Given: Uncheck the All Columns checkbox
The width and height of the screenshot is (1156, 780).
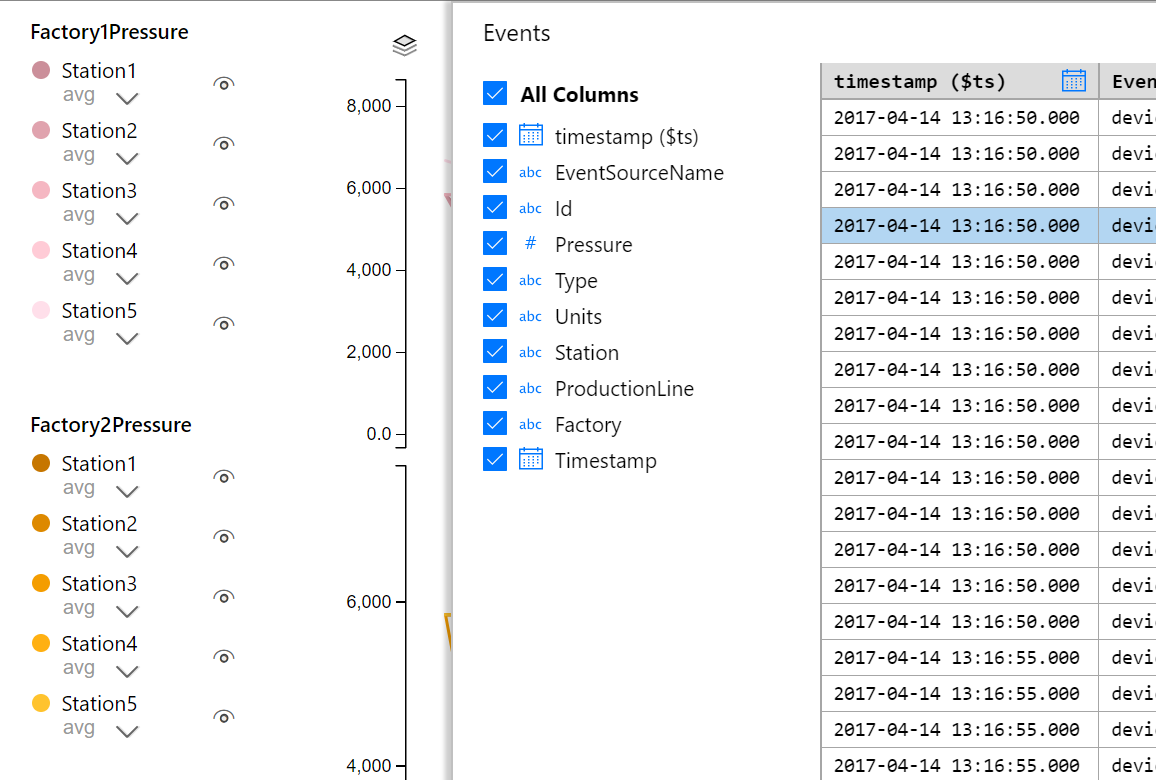Looking at the screenshot, I should click(495, 94).
